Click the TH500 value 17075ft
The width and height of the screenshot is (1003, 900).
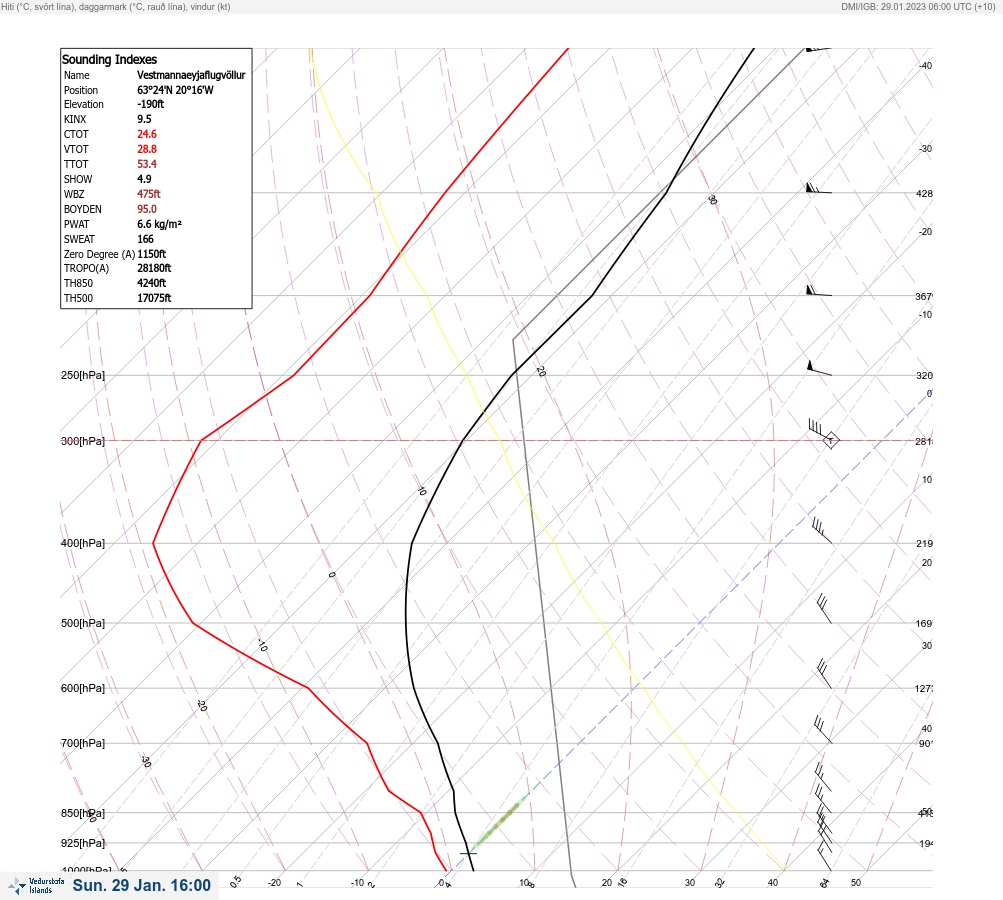click(x=154, y=298)
